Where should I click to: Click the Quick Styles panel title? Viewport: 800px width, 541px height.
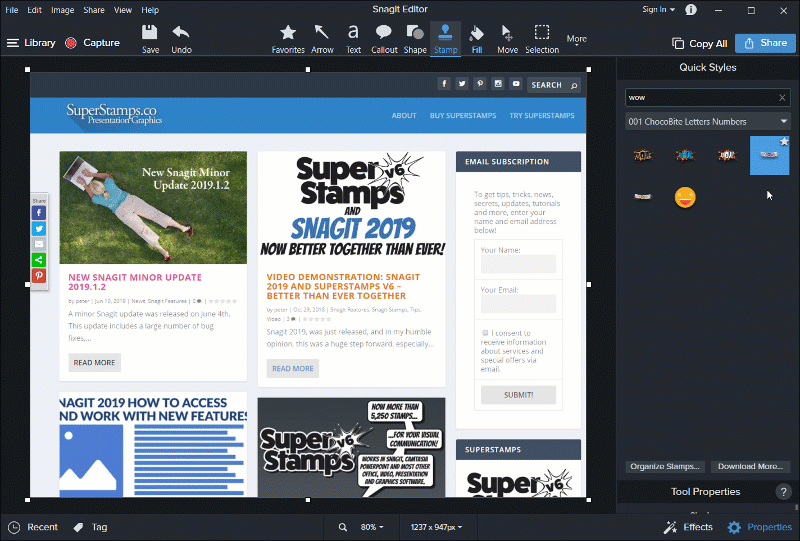[708, 67]
